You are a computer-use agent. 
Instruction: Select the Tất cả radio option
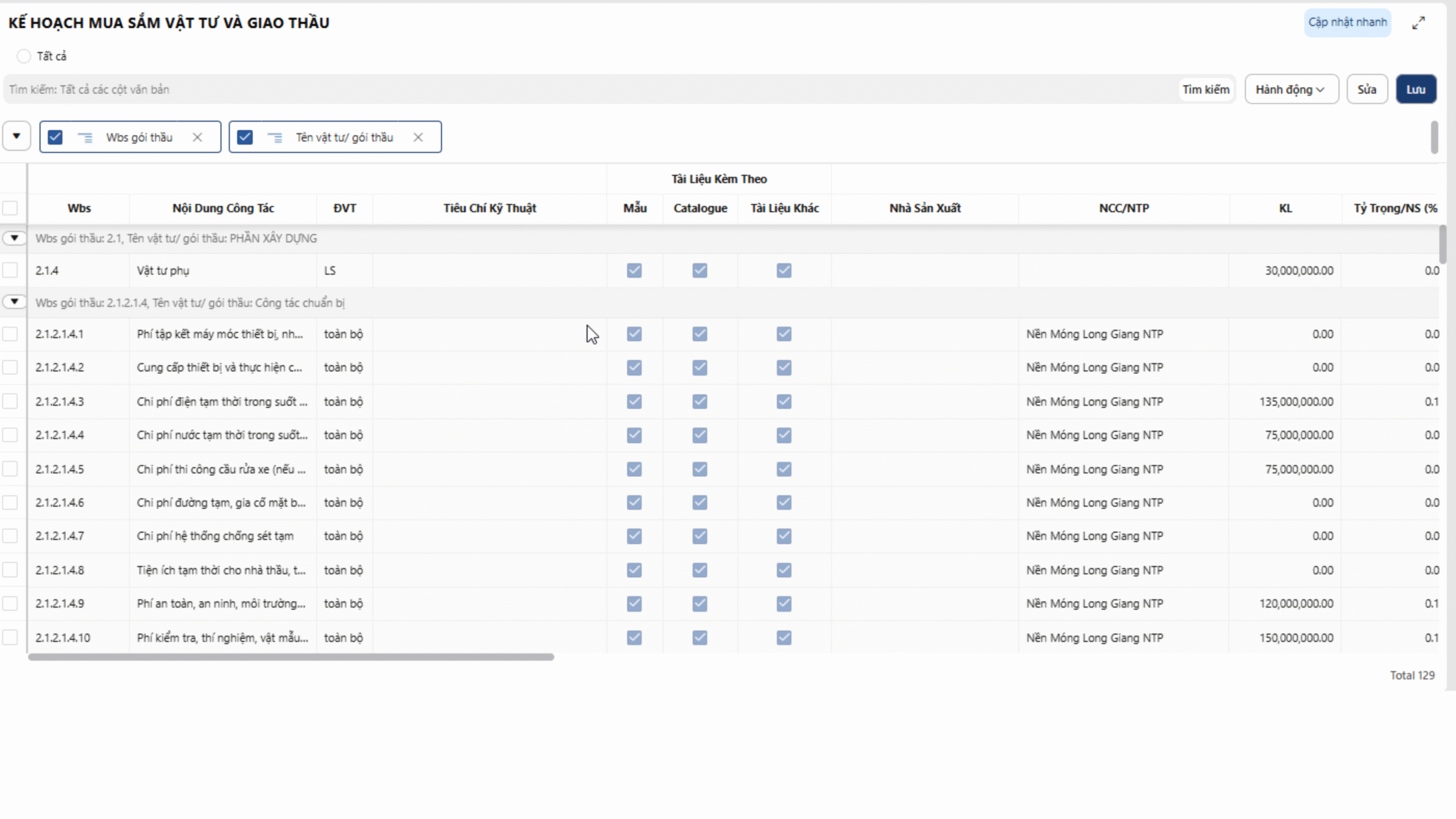(23, 56)
